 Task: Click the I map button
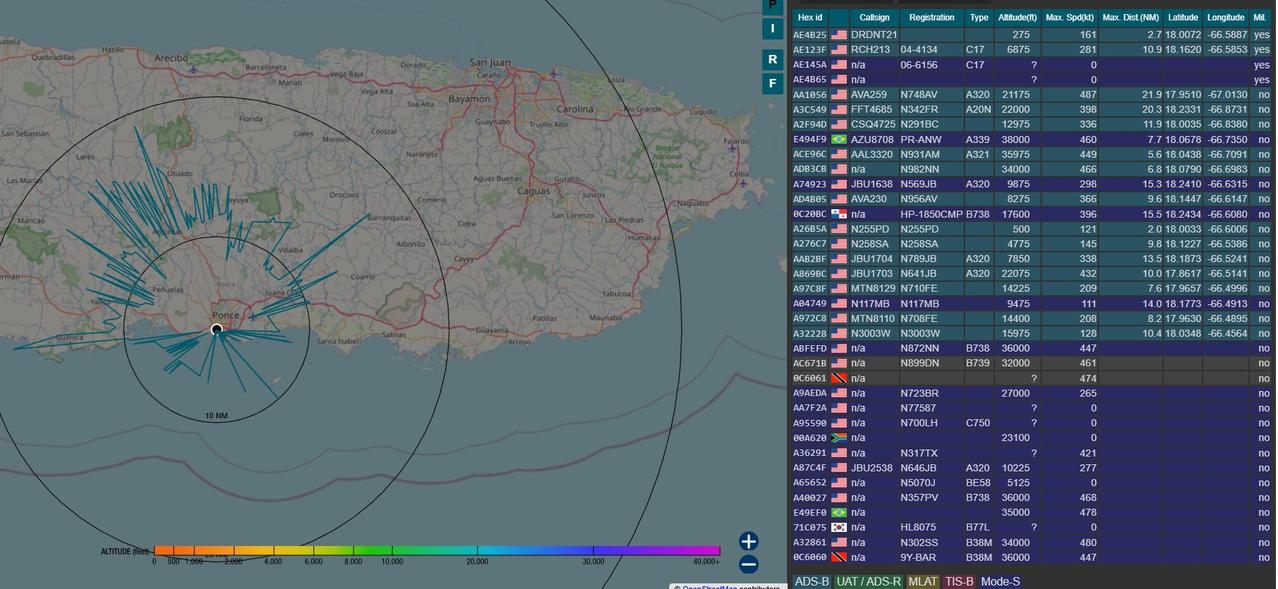pos(771,28)
